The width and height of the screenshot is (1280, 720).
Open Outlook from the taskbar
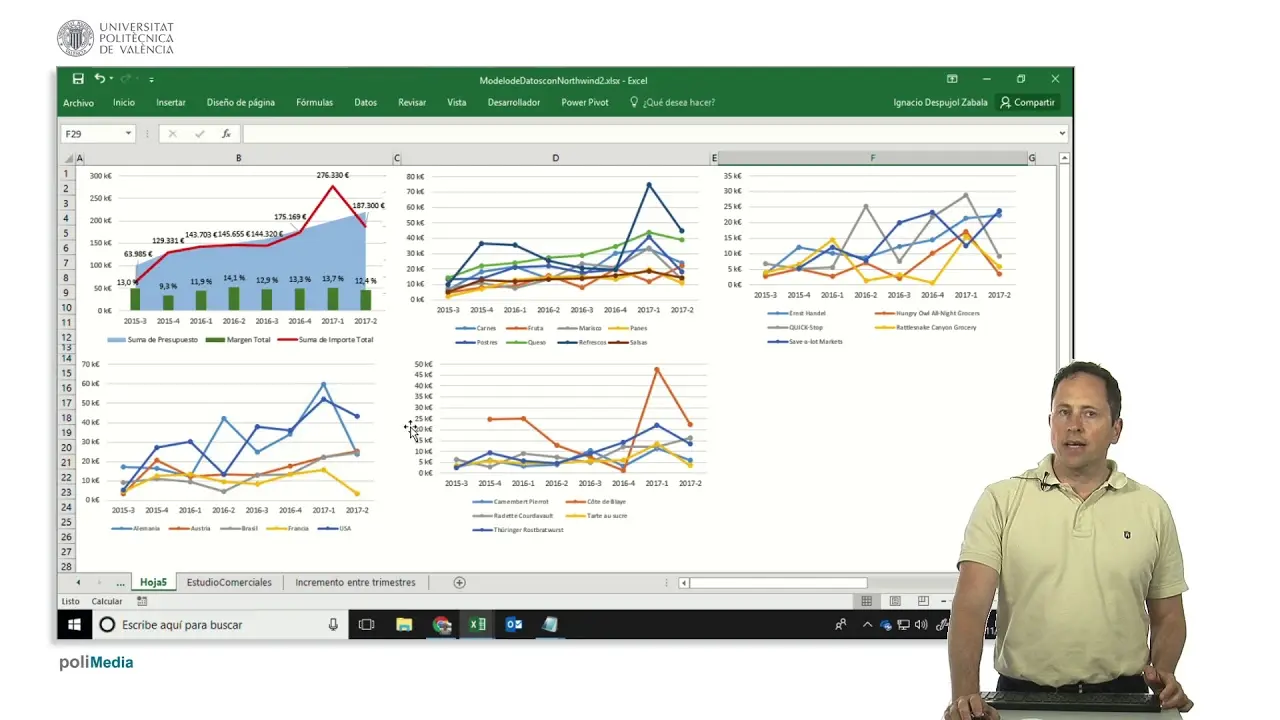click(x=514, y=625)
